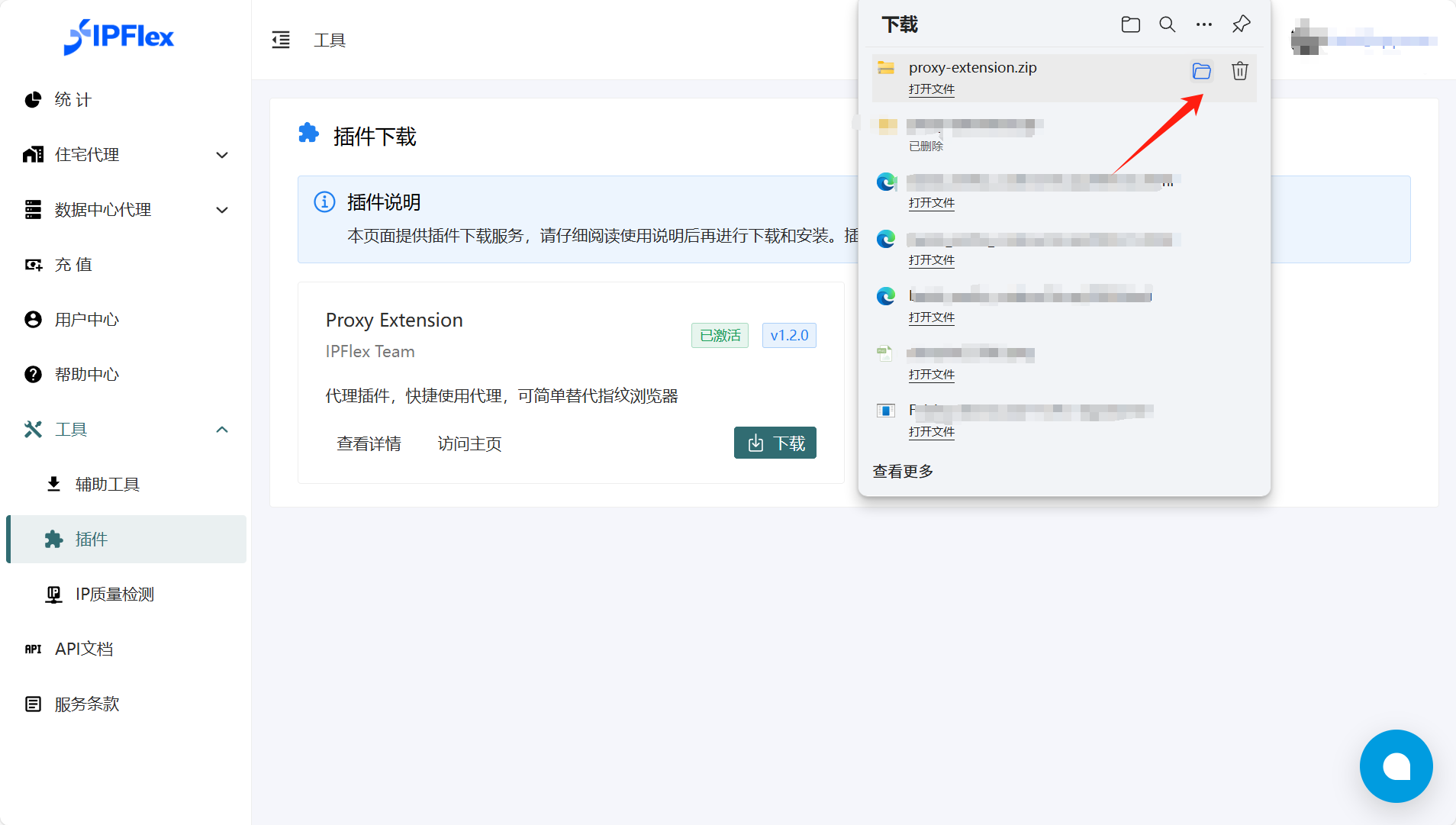Open downloads more options menu
The image size is (1456, 825).
point(1203,24)
